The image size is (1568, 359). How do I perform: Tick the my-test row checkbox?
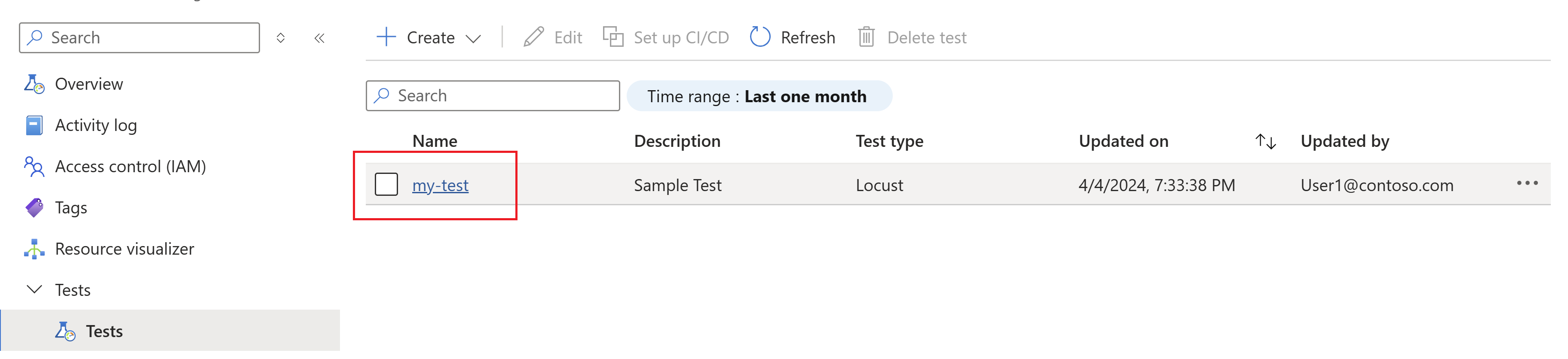pyautogui.click(x=386, y=184)
